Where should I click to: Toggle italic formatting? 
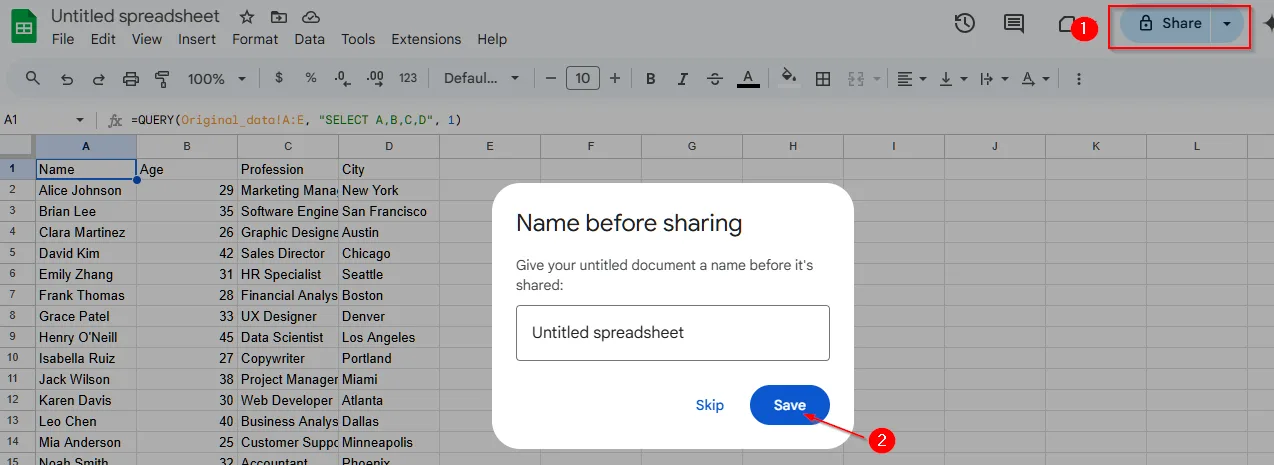683,78
